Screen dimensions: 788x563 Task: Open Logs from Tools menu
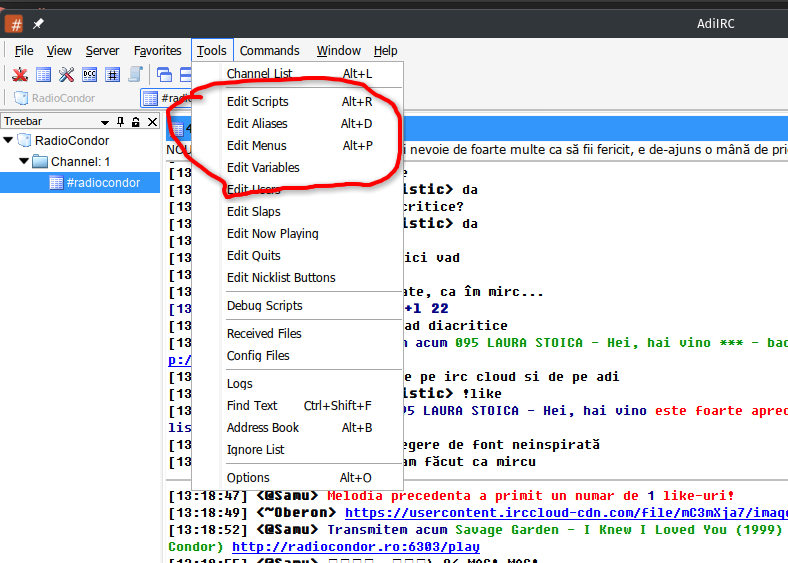[298, 384]
